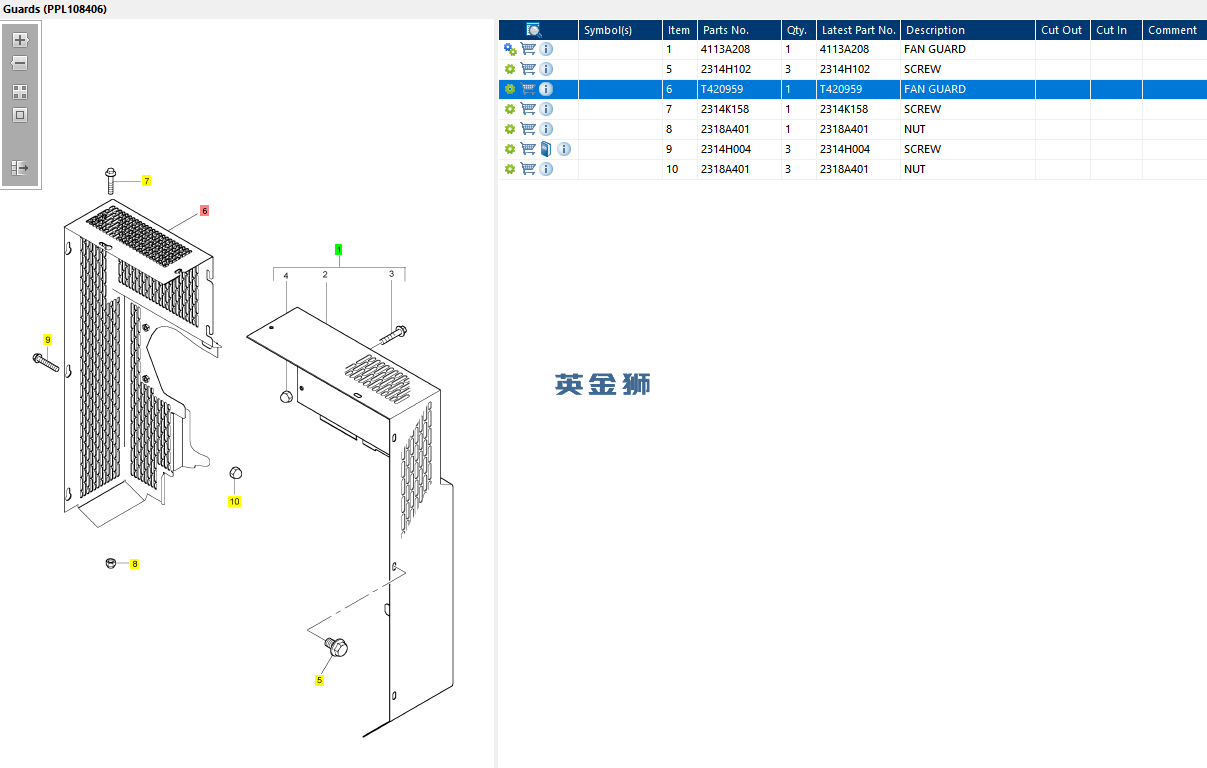
Task: Select green callout 1 in the diagram
Action: 339,249
